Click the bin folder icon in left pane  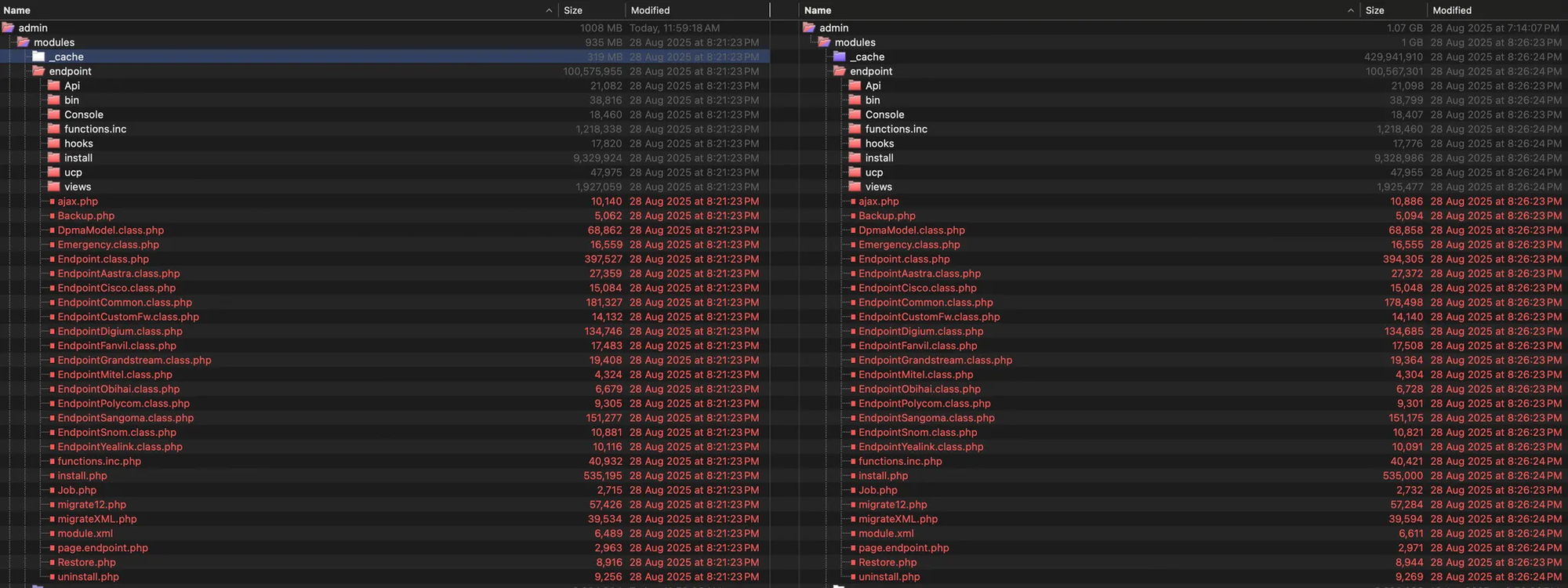pyautogui.click(x=53, y=100)
